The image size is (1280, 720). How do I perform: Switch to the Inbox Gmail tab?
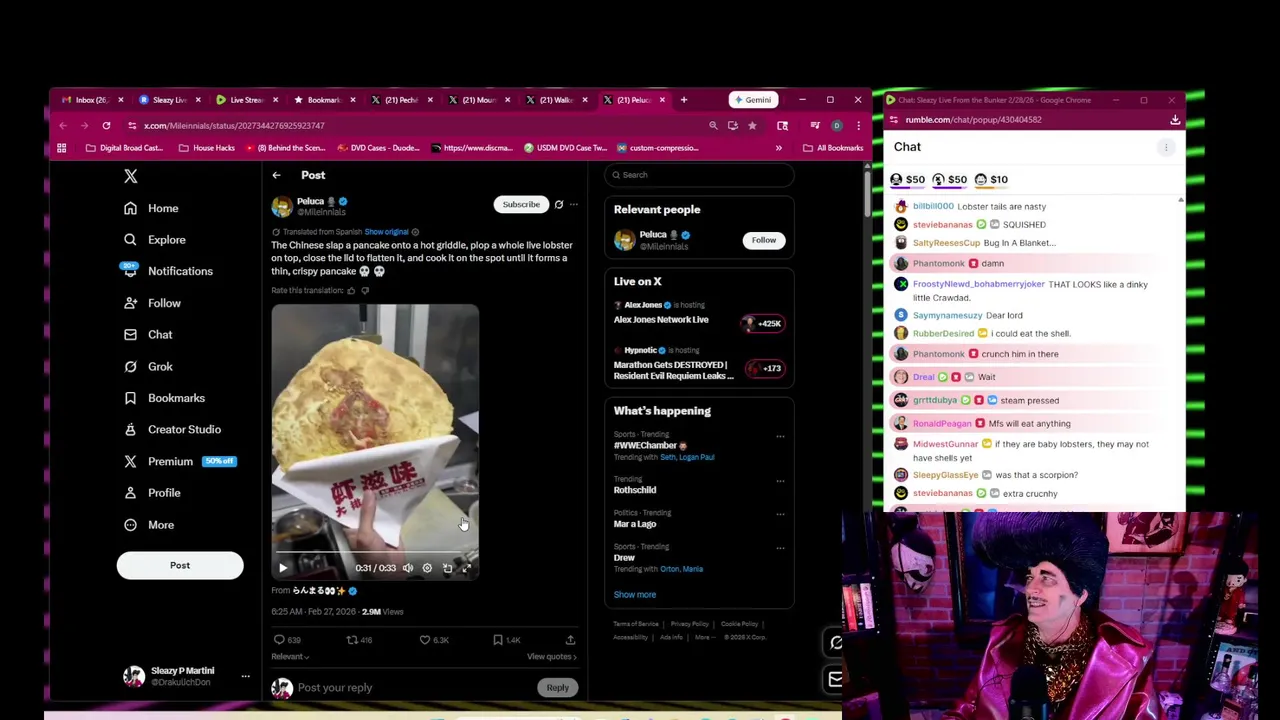pyautogui.click(x=90, y=100)
